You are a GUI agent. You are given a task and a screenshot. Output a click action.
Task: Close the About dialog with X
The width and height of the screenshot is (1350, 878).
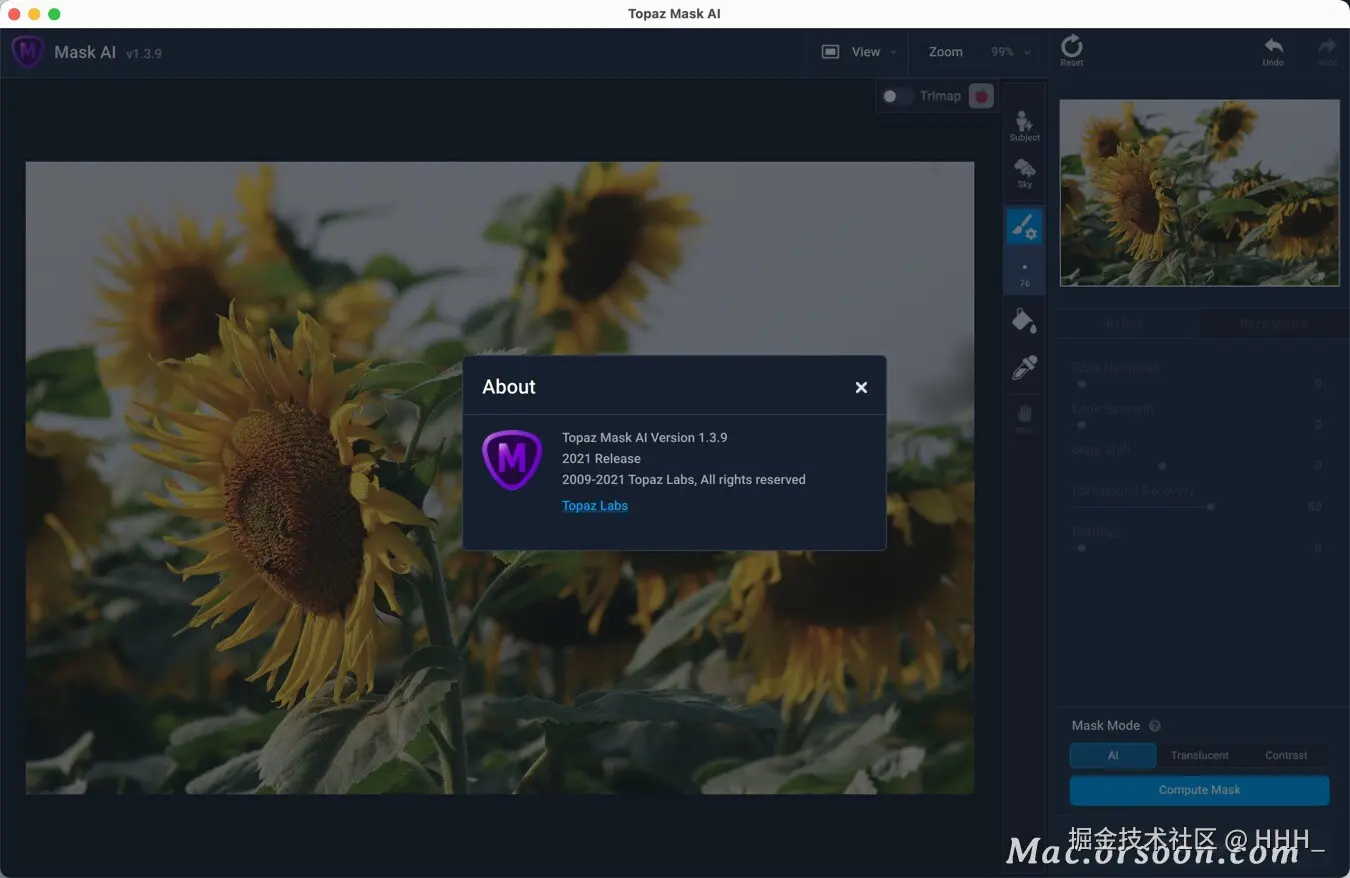tap(861, 387)
